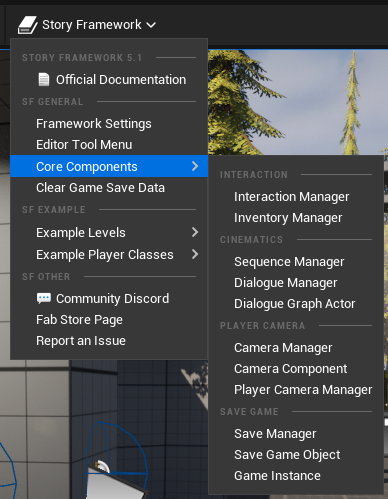Open the Dialogue Manager
Viewport: 388px width, 499px height.
tap(296, 283)
